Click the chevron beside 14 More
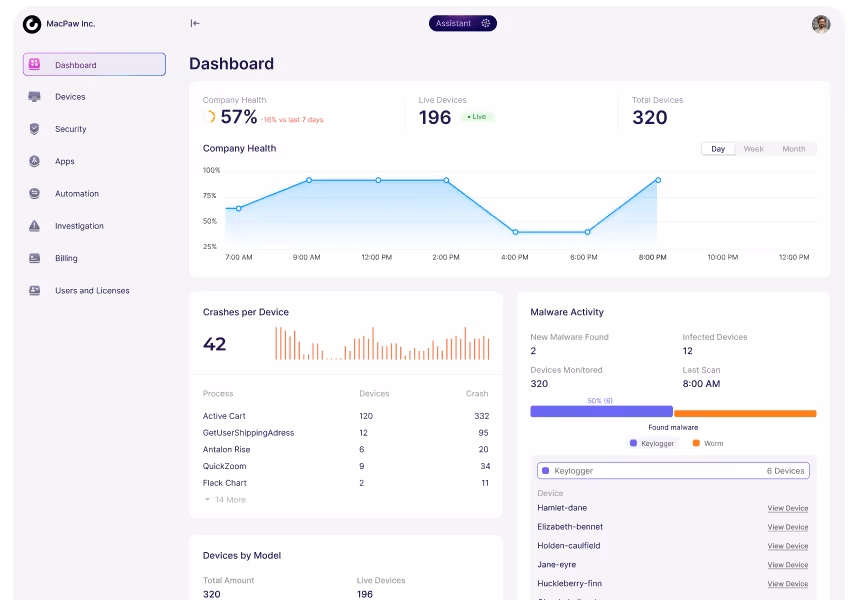Image resolution: width=860 pixels, height=600 pixels. coord(207,500)
